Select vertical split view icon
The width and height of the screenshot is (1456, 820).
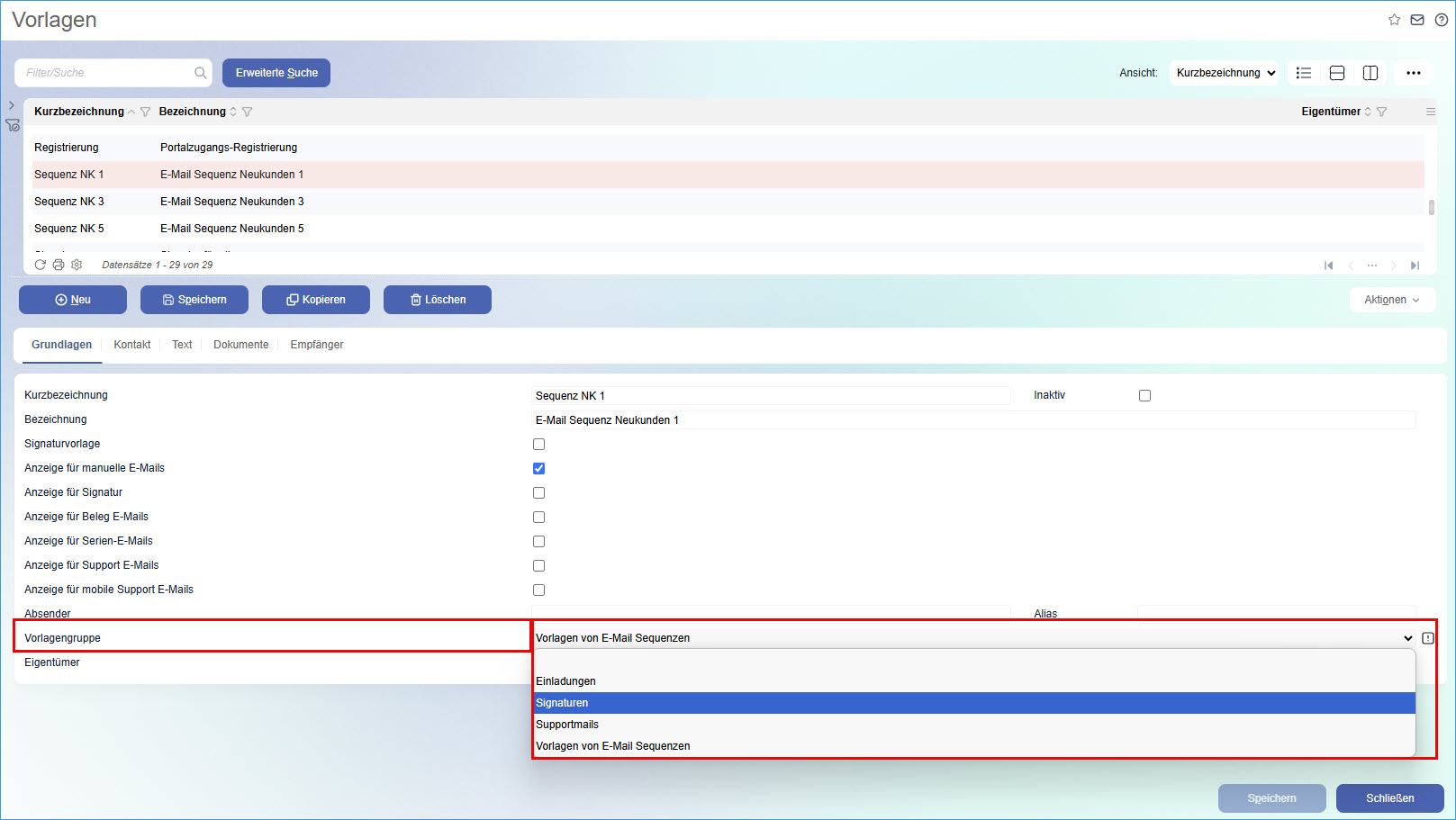[x=1370, y=73]
